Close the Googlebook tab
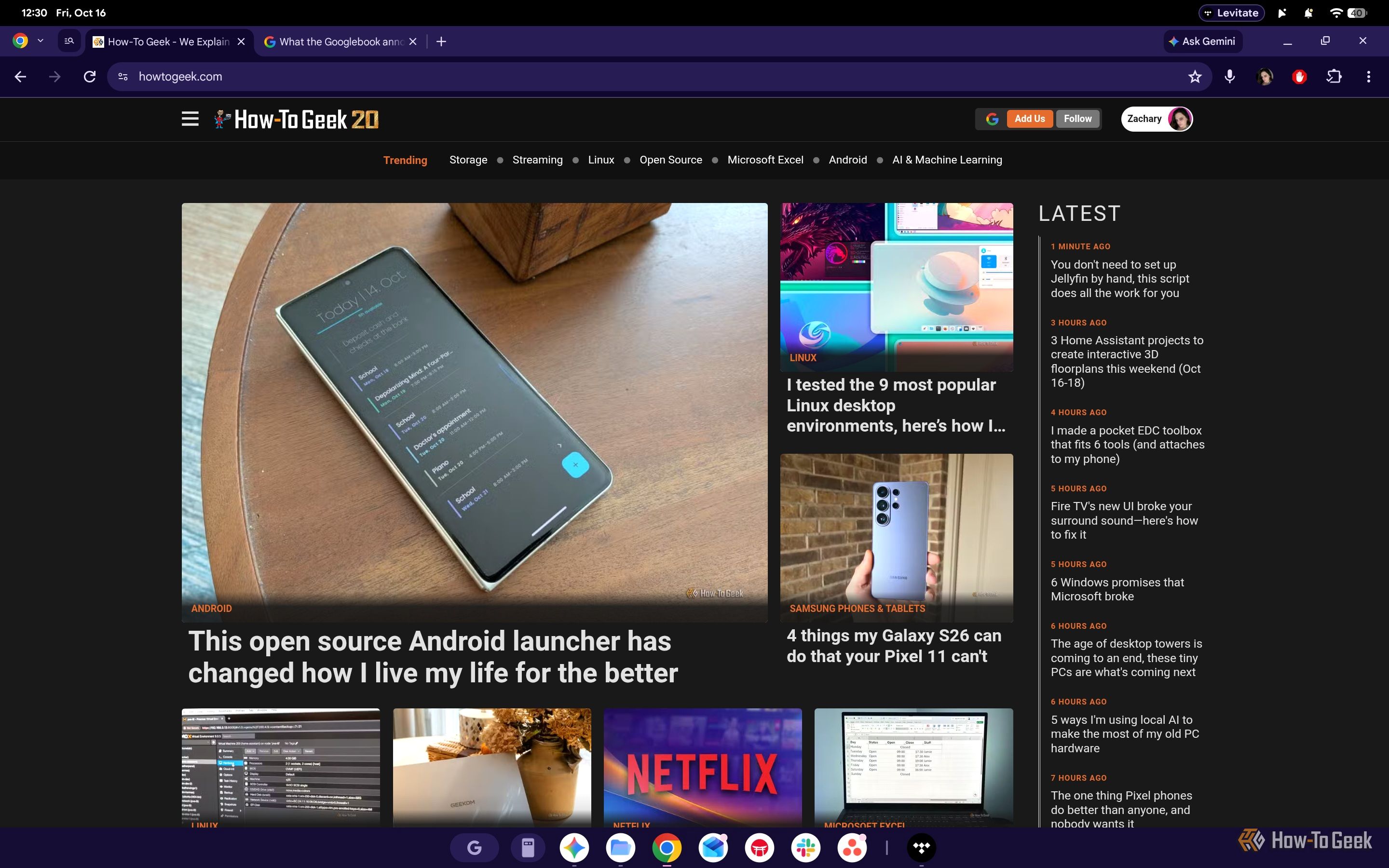Screen dimensions: 1389x868 pos(413,42)
